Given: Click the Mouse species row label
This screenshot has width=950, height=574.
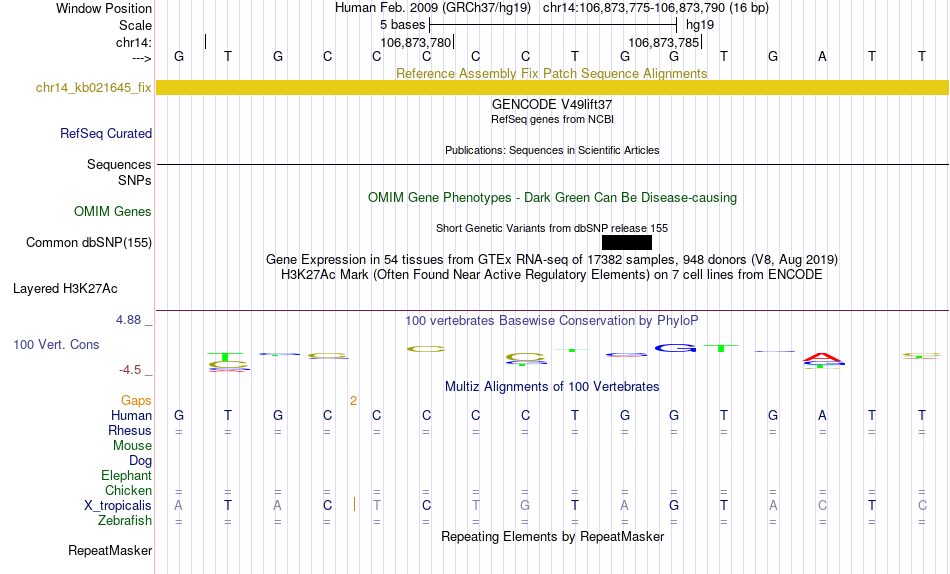Looking at the screenshot, I should (x=132, y=446).
